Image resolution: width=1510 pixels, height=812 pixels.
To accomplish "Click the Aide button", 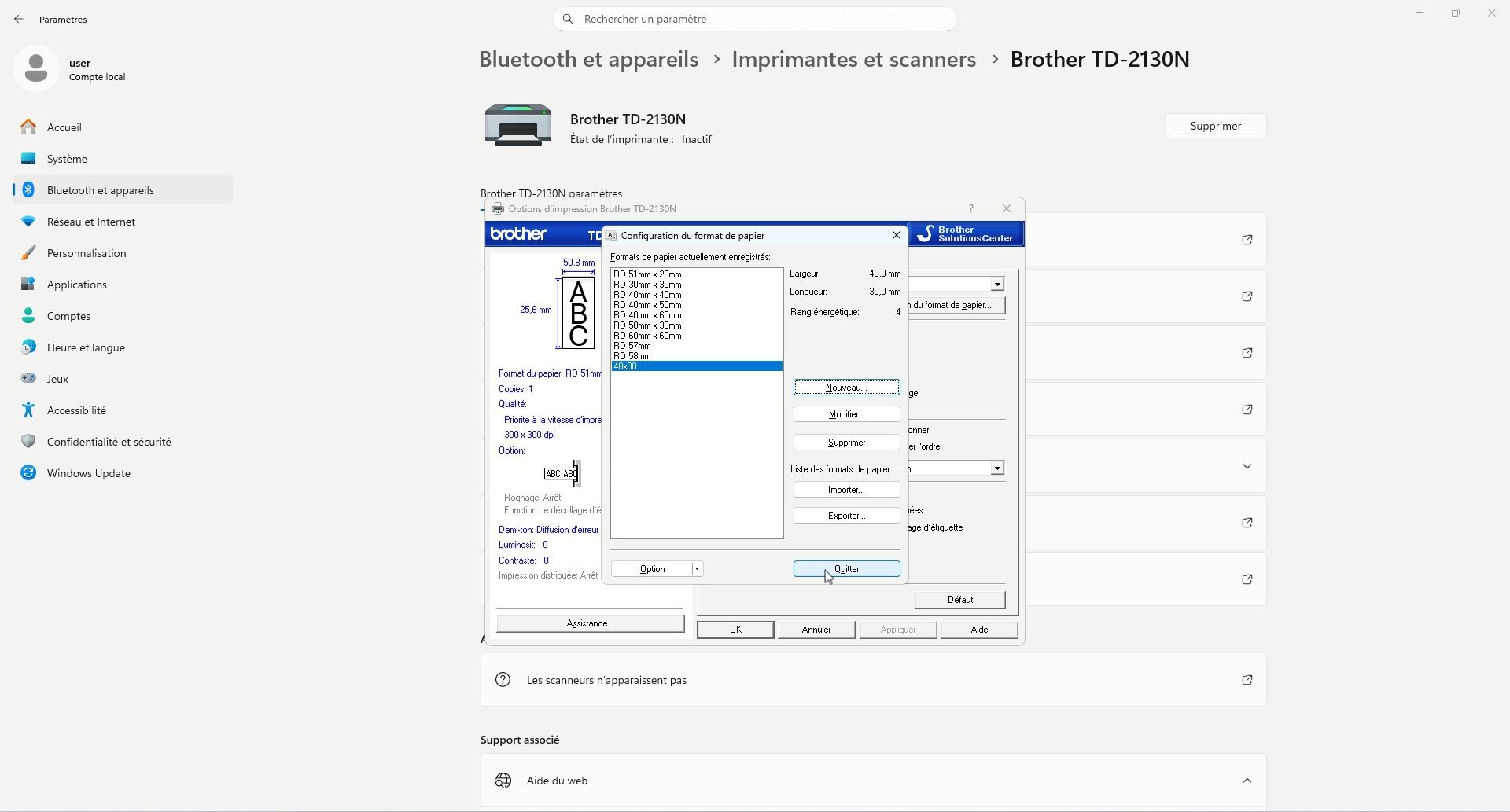I will click(979, 630).
